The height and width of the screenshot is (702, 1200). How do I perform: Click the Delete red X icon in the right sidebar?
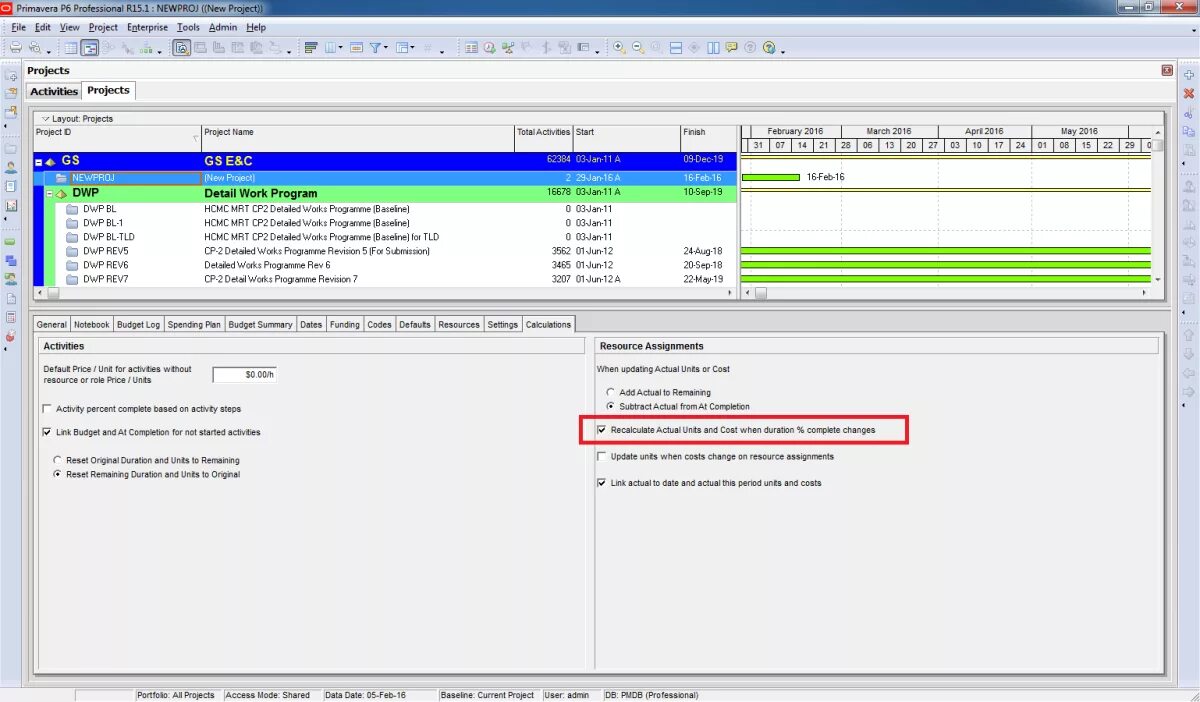(x=1189, y=93)
